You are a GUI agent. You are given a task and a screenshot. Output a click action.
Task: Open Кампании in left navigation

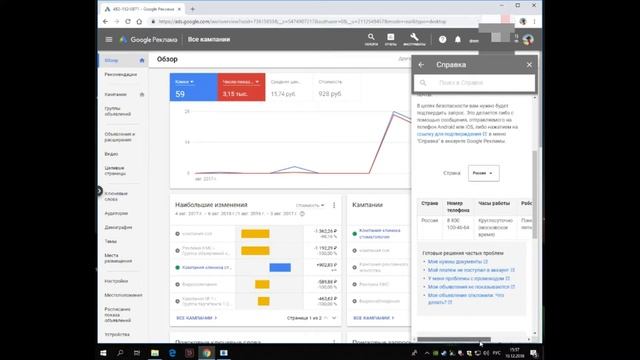click(x=116, y=94)
